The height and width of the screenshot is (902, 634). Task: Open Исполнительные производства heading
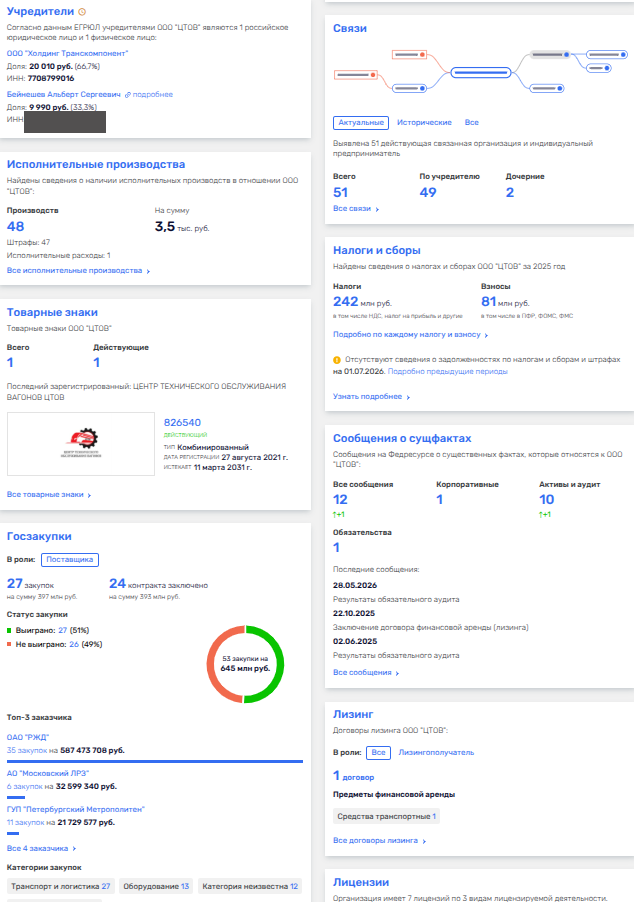pyautogui.click(x=96, y=164)
